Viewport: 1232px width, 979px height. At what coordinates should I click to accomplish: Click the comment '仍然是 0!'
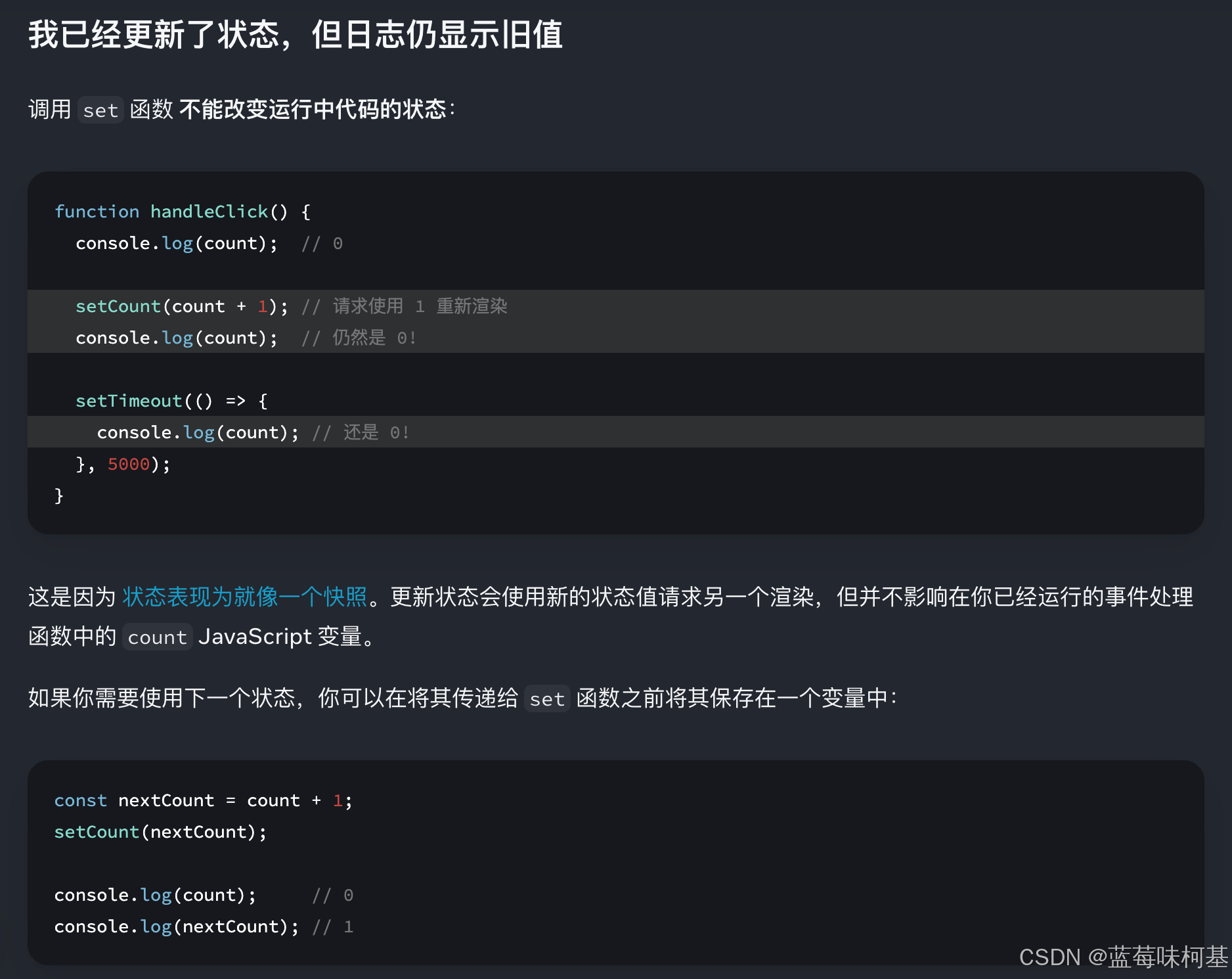374,338
